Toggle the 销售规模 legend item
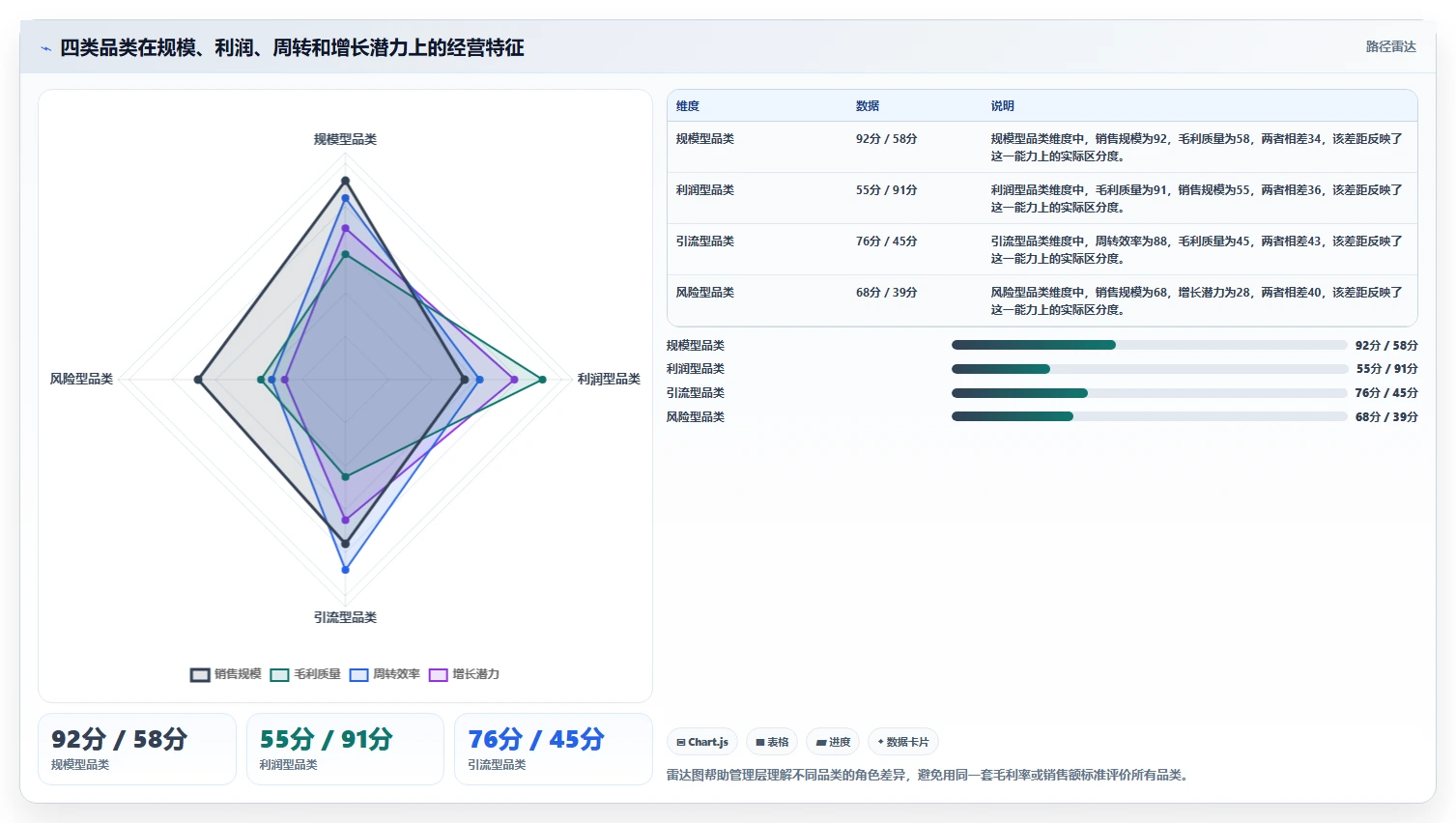Image resolution: width=1456 pixels, height=823 pixels. tap(226, 674)
